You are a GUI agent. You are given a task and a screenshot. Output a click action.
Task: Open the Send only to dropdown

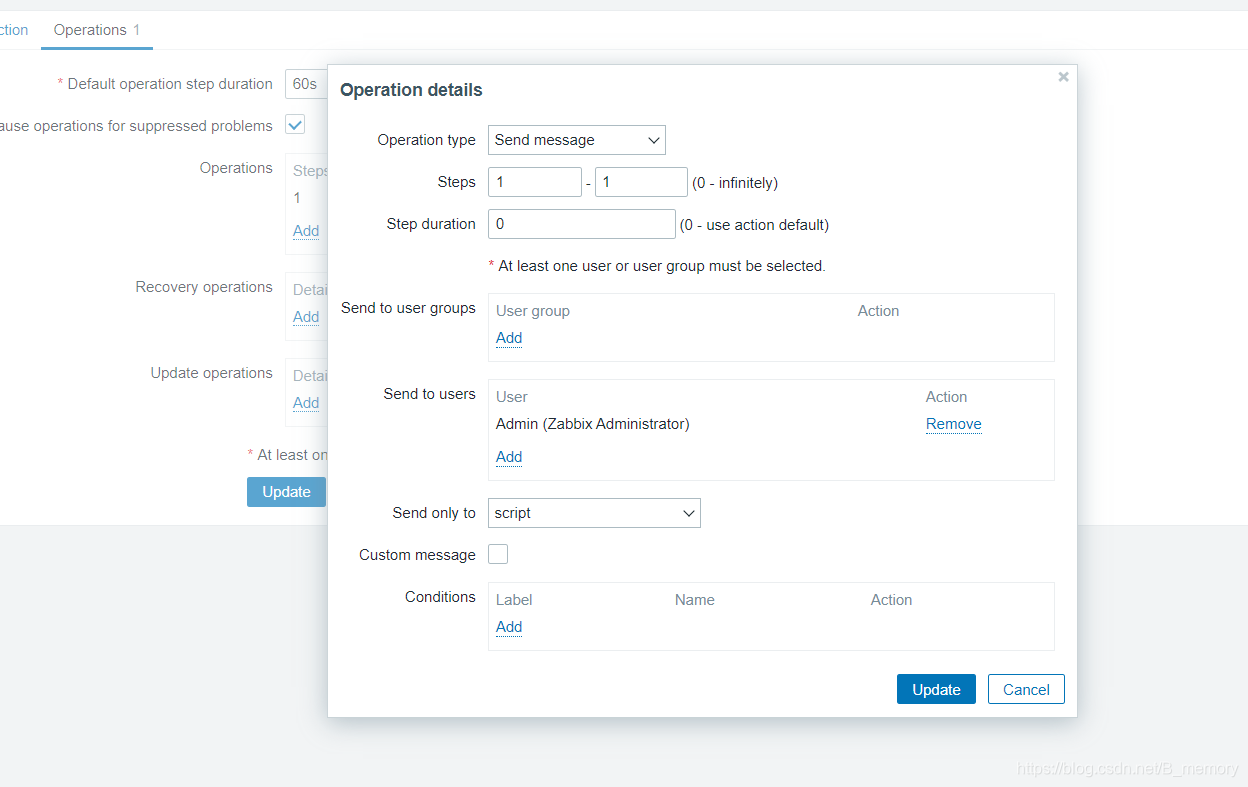(594, 513)
